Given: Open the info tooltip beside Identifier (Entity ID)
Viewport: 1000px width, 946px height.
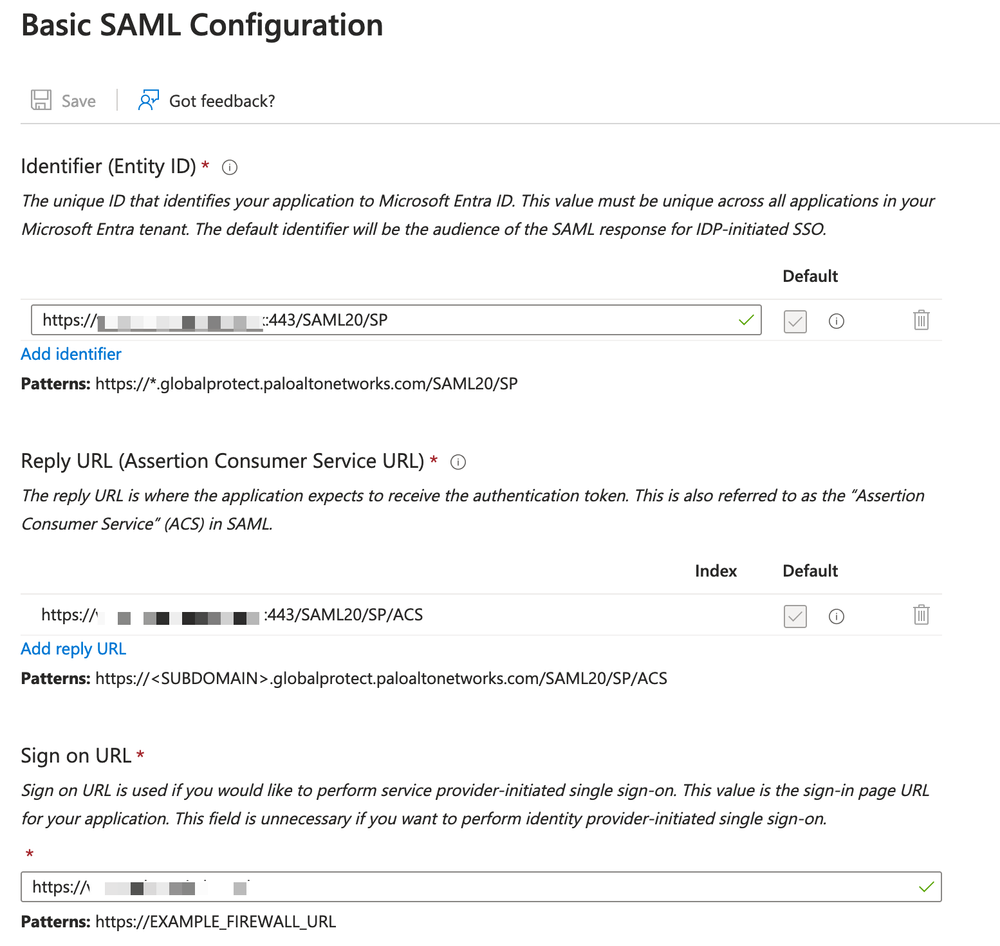Looking at the screenshot, I should (x=229, y=167).
